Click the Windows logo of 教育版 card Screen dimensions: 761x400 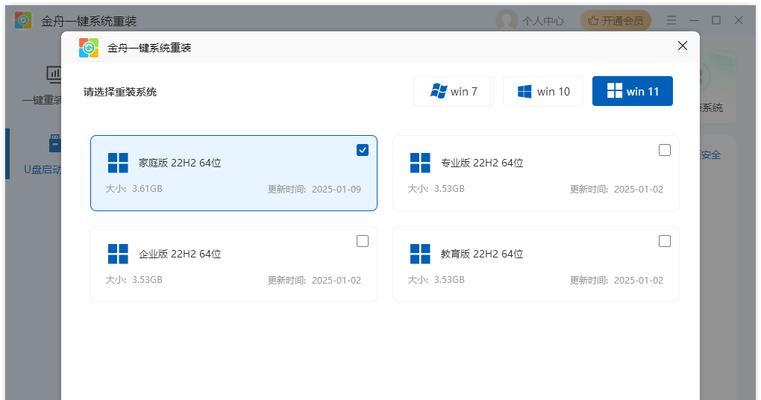click(x=420, y=254)
